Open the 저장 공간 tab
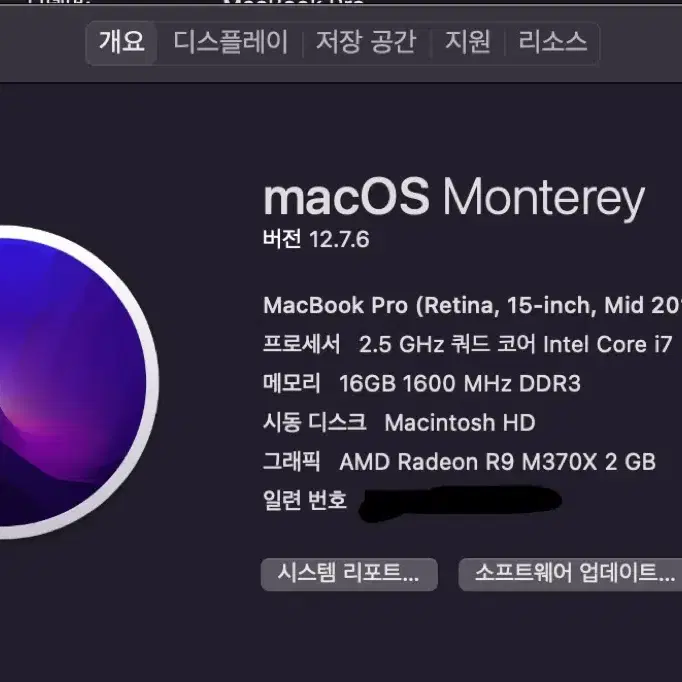This screenshot has height=682, width=682. point(366,43)
